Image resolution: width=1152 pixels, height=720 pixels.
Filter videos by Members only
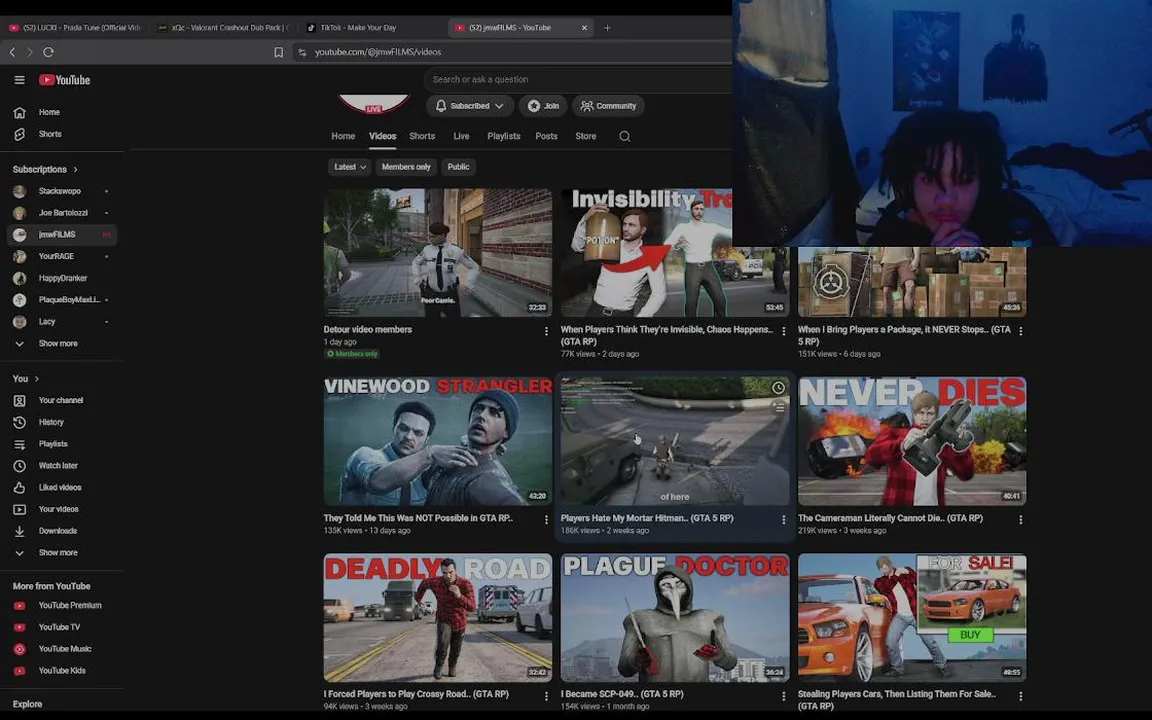406,168
